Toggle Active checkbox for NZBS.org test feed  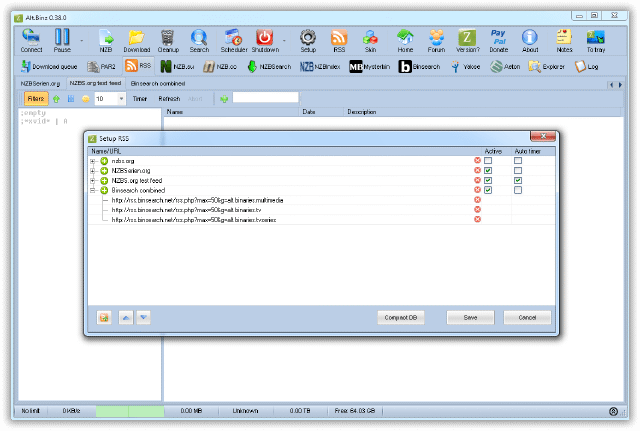click(488, 180)
